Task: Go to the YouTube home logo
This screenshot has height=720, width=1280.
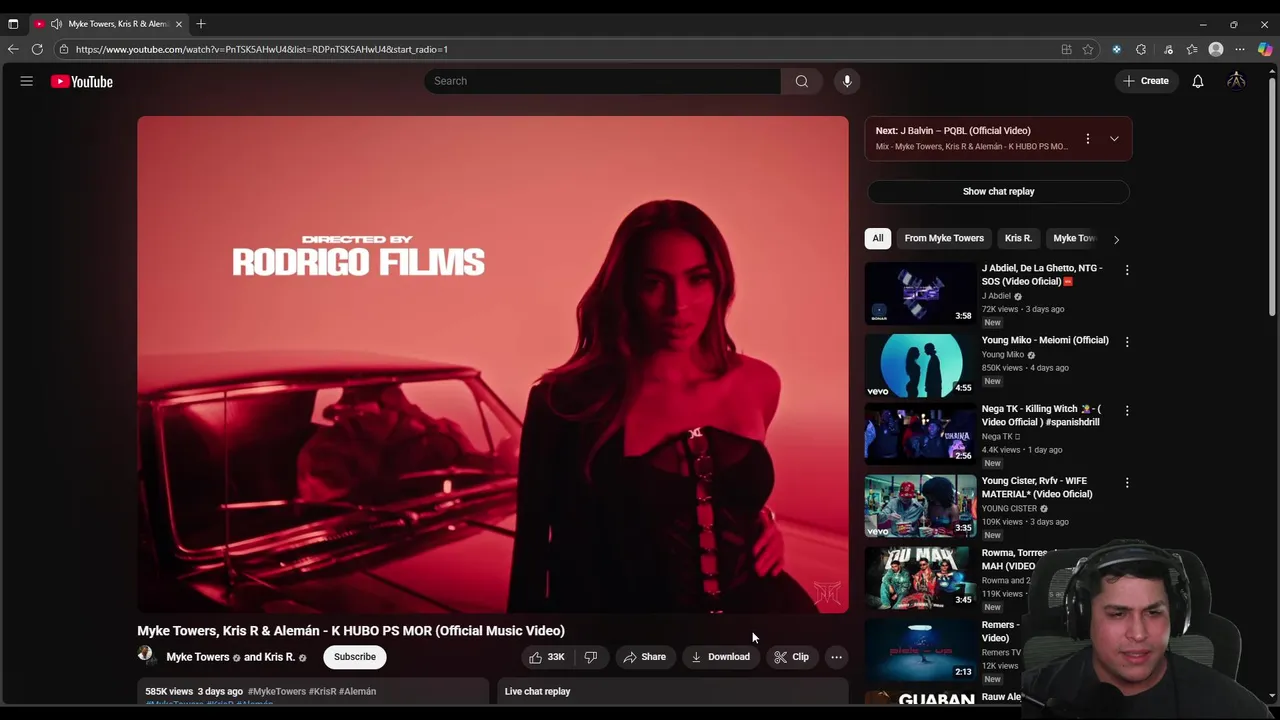Action: tap(82, 81)
